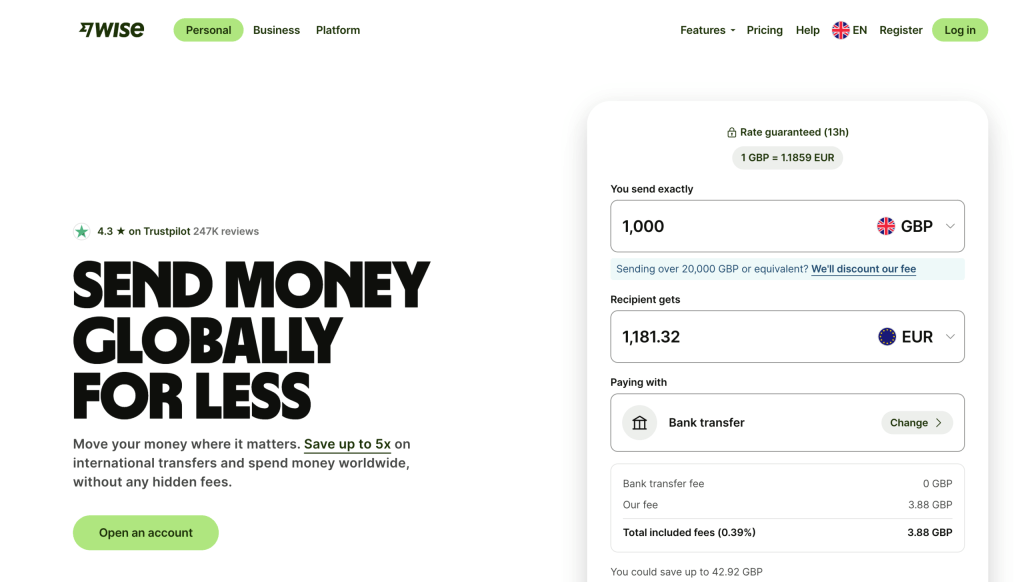Change the Bank transfer payment method
This screenshot has width=1024, height=582.
[915, 422]
